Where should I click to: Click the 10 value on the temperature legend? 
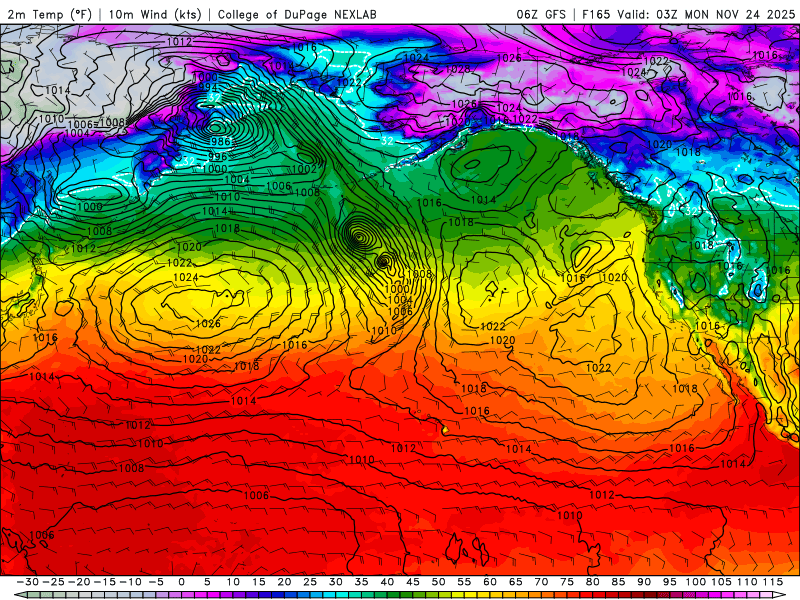(233, 582)
